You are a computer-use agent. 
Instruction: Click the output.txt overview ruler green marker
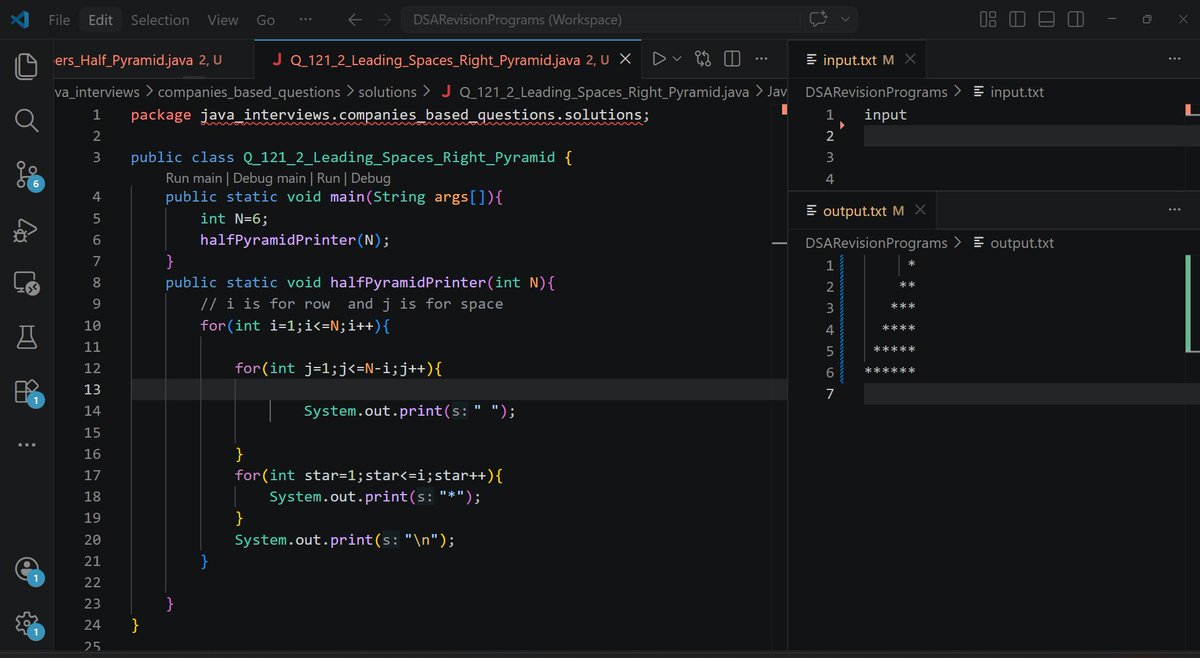click(x=1187, y=303)
